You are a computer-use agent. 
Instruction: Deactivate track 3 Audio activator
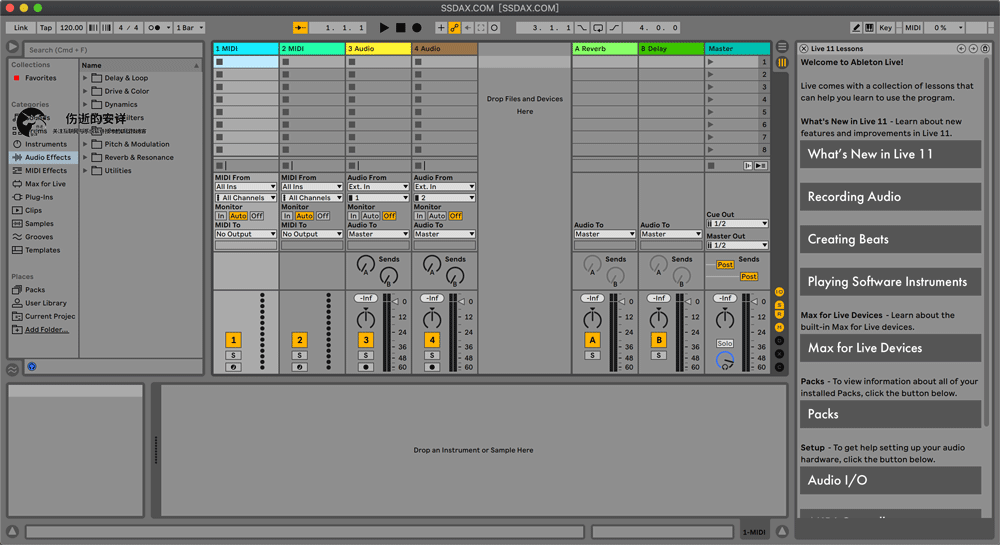click(x=366, y=340)
